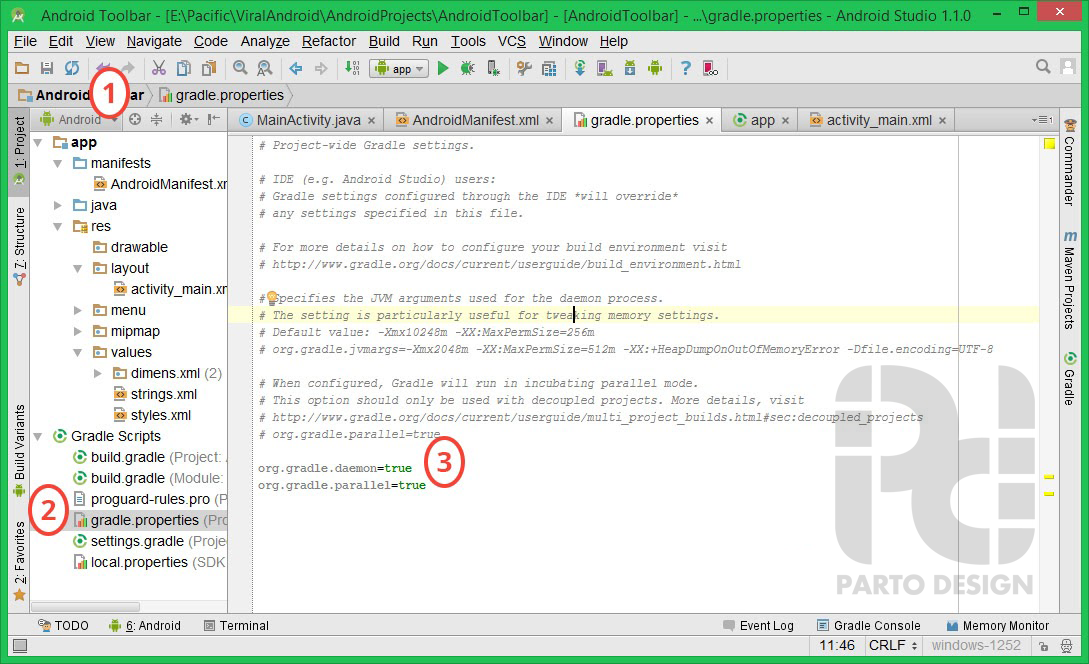Show the hidden editor tabs list
The height and width of the screenshot is (664, 1089).
point(1042,120)
